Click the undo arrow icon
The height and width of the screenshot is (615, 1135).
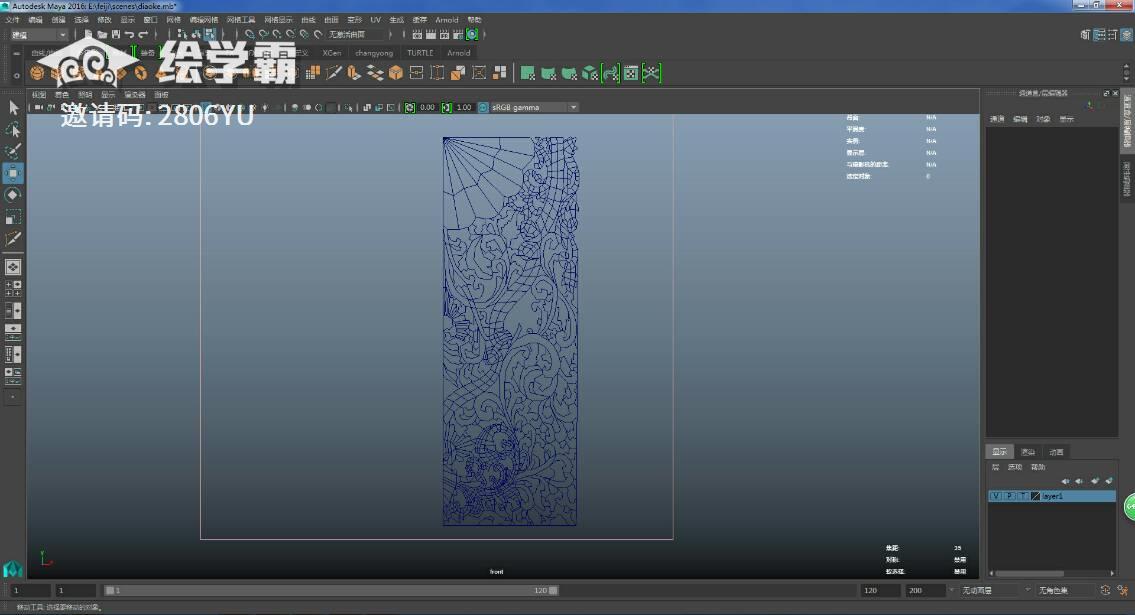click(129, 35)
